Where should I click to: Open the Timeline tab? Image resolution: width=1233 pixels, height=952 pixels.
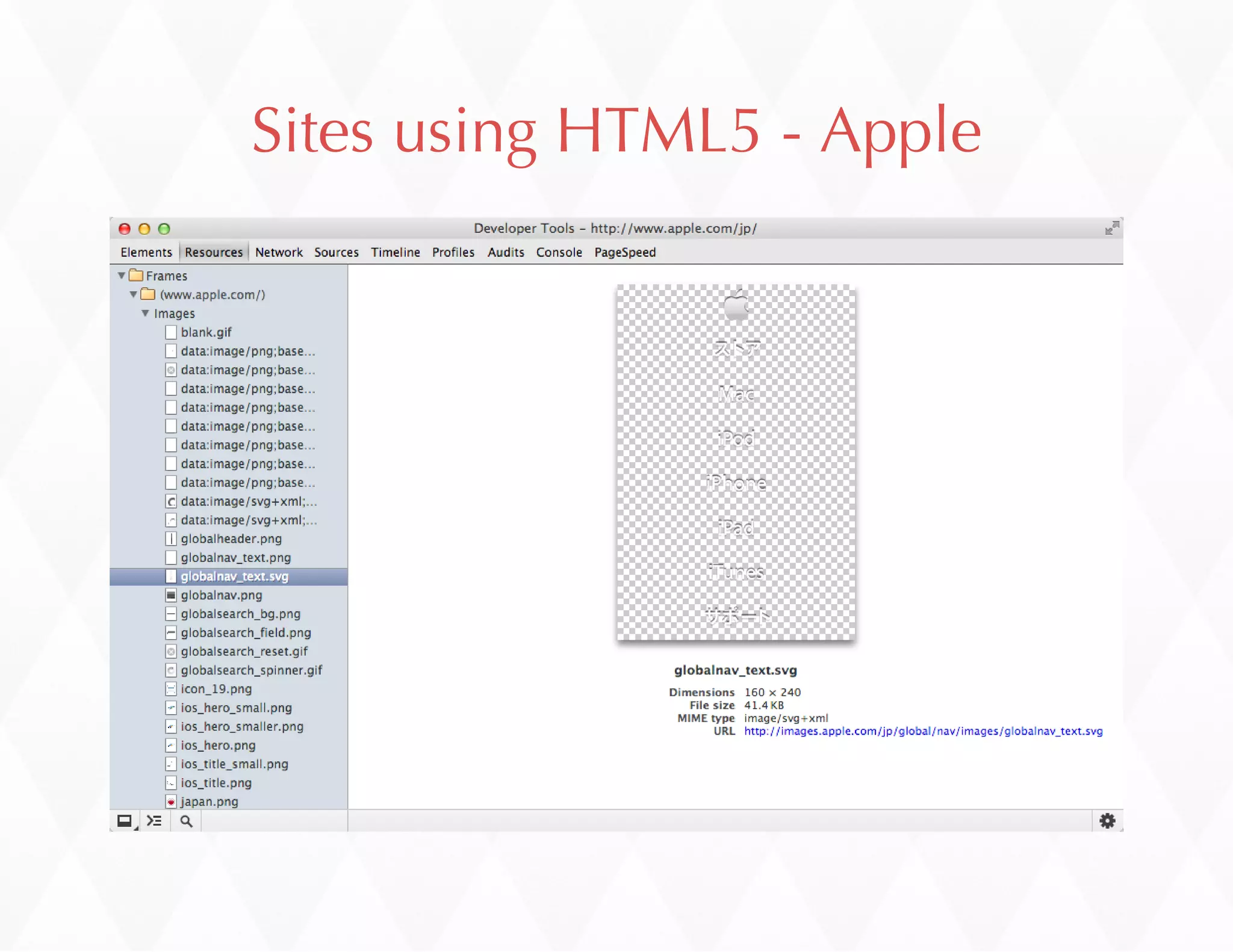[395, 252]
